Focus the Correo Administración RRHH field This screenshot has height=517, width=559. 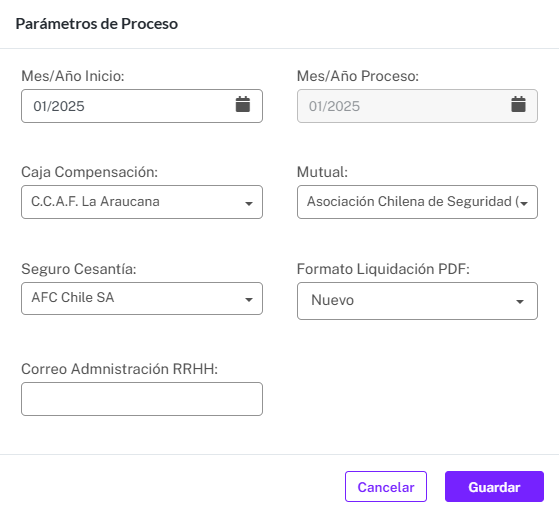(x=142, y=399)
